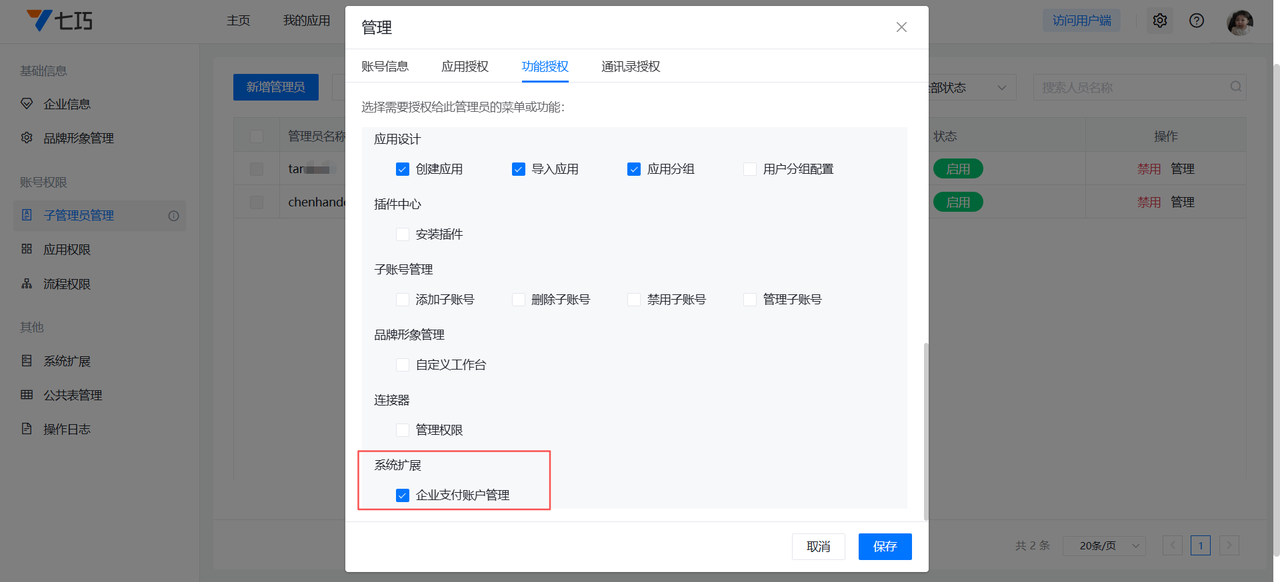Viewport: 1280px width, 582px height.
Task: Click the 保存 button
Action: click(885, 547)
